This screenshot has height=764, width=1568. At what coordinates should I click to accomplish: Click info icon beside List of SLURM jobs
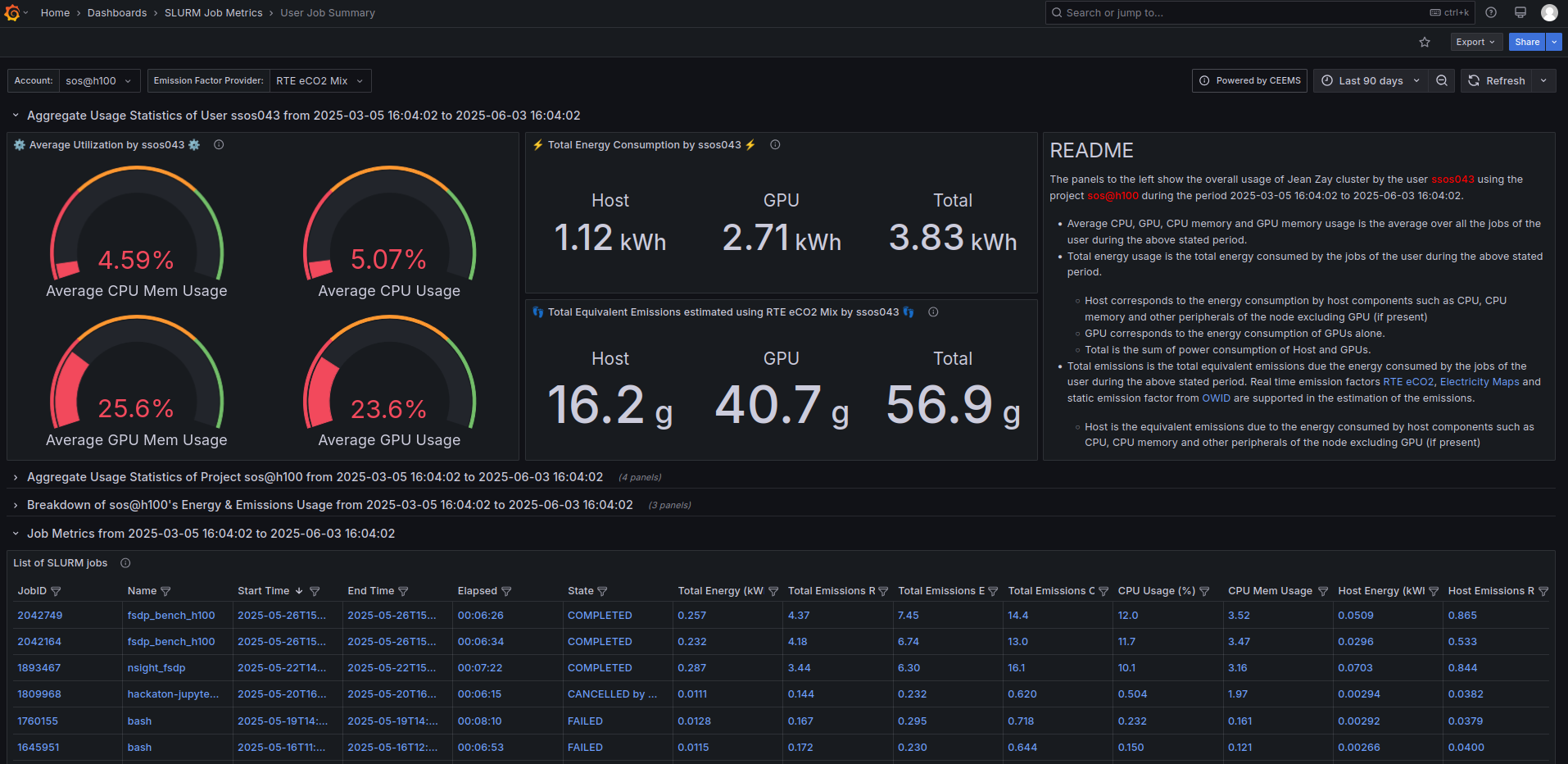point(125,562)
